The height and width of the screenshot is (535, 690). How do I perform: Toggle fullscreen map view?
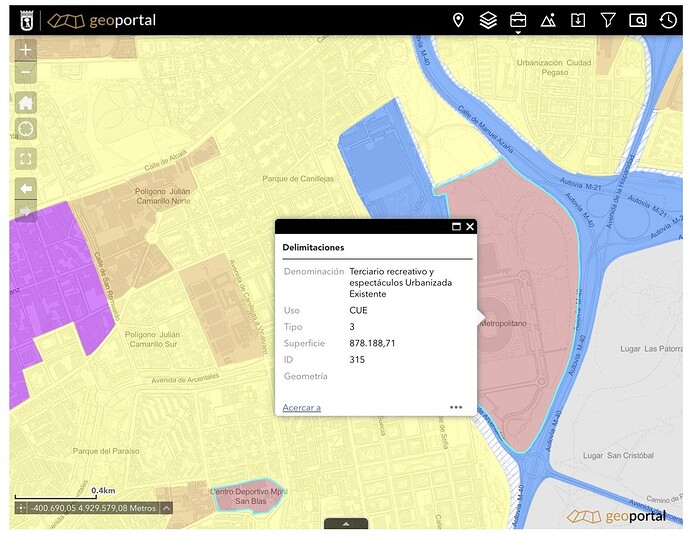coord(26,159)
